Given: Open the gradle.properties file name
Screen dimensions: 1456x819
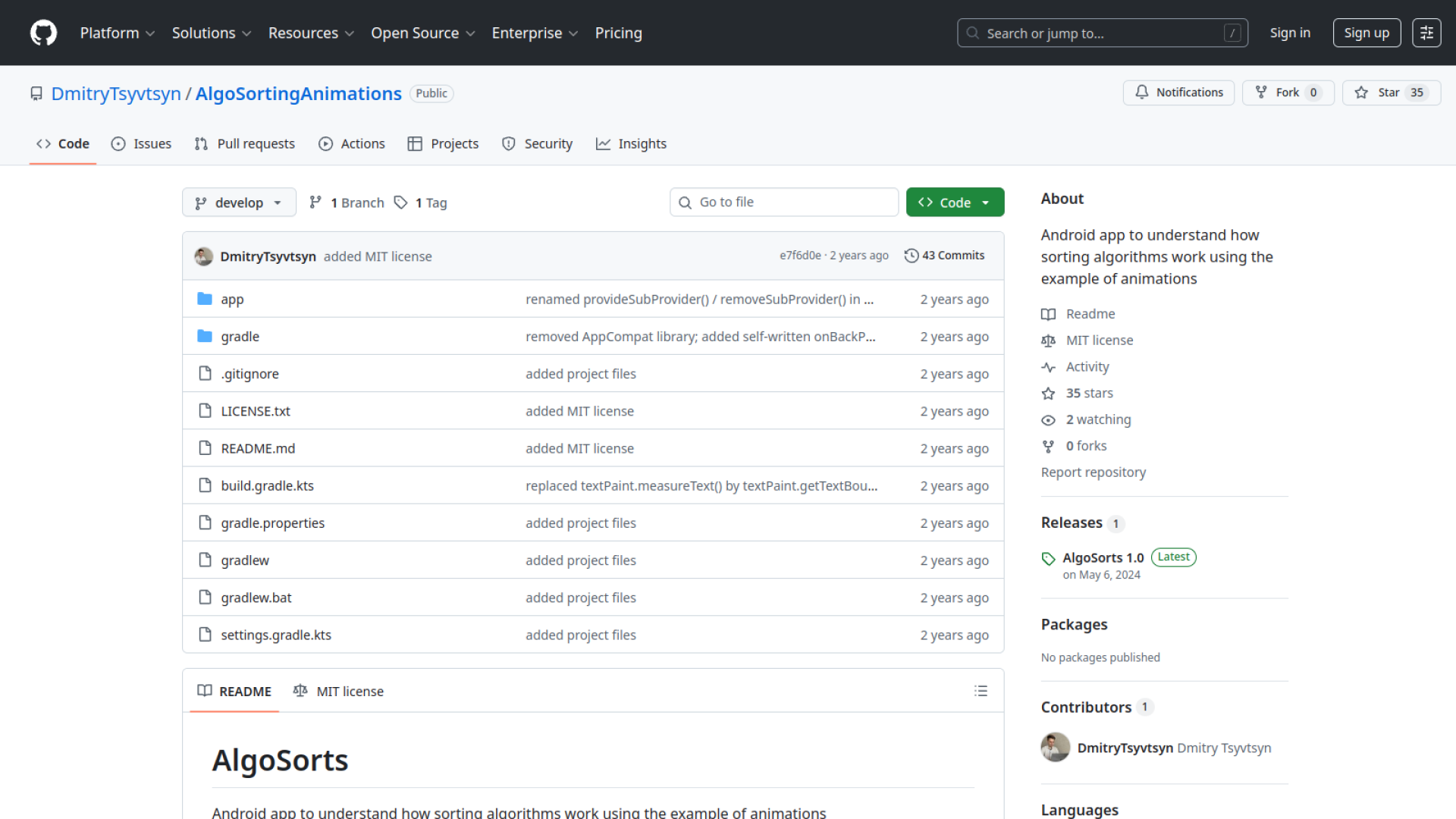Looking at the screenshot, I should tap(273, 523).
